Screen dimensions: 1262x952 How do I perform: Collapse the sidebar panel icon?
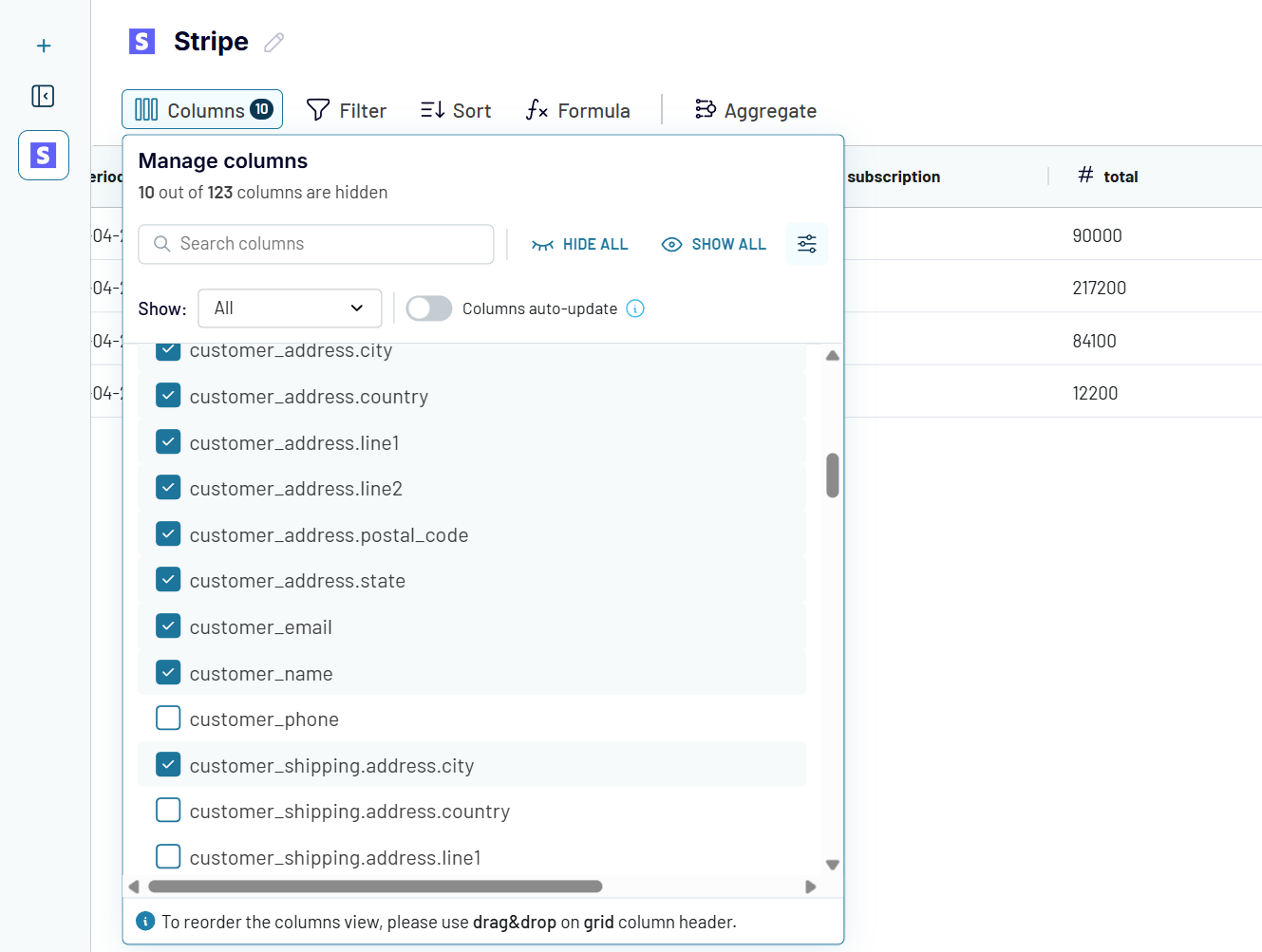(43, 96)
